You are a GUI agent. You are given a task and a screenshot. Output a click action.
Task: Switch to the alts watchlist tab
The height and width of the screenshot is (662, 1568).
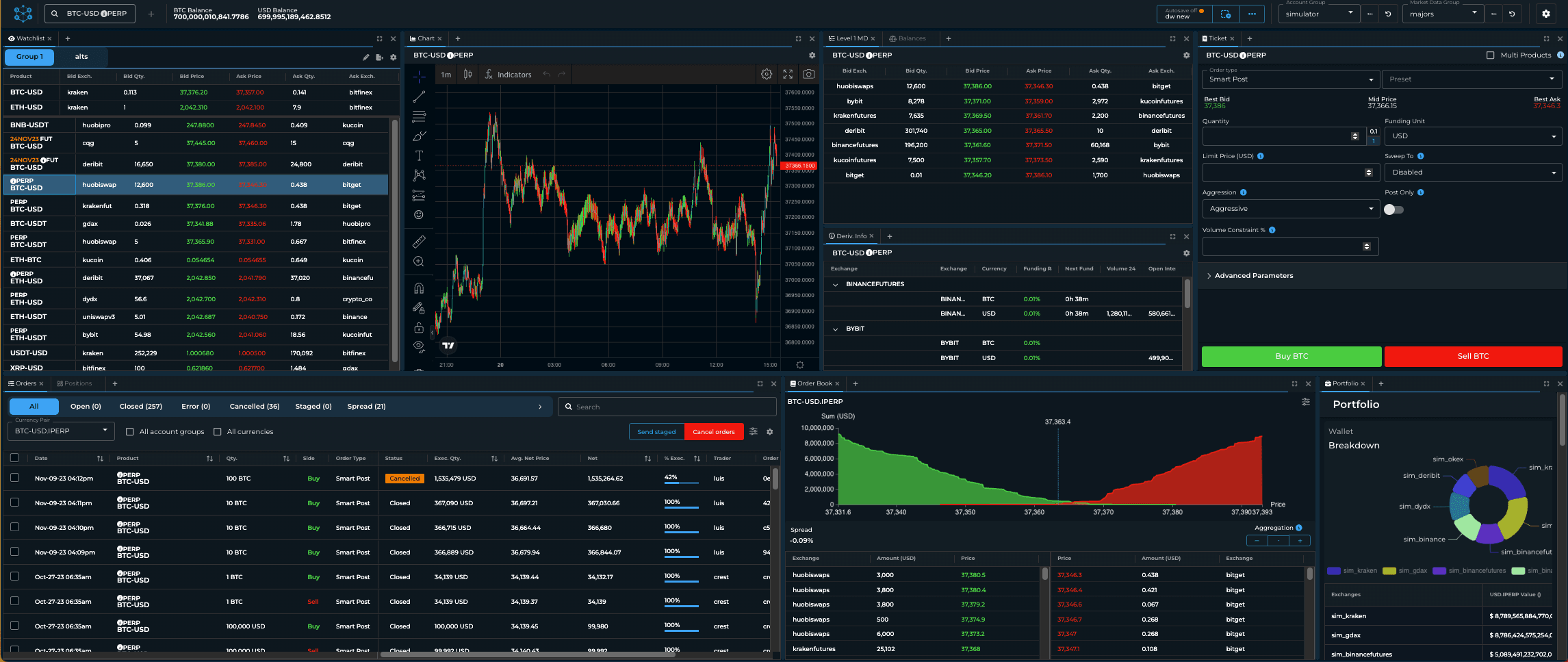coord(81,57)
